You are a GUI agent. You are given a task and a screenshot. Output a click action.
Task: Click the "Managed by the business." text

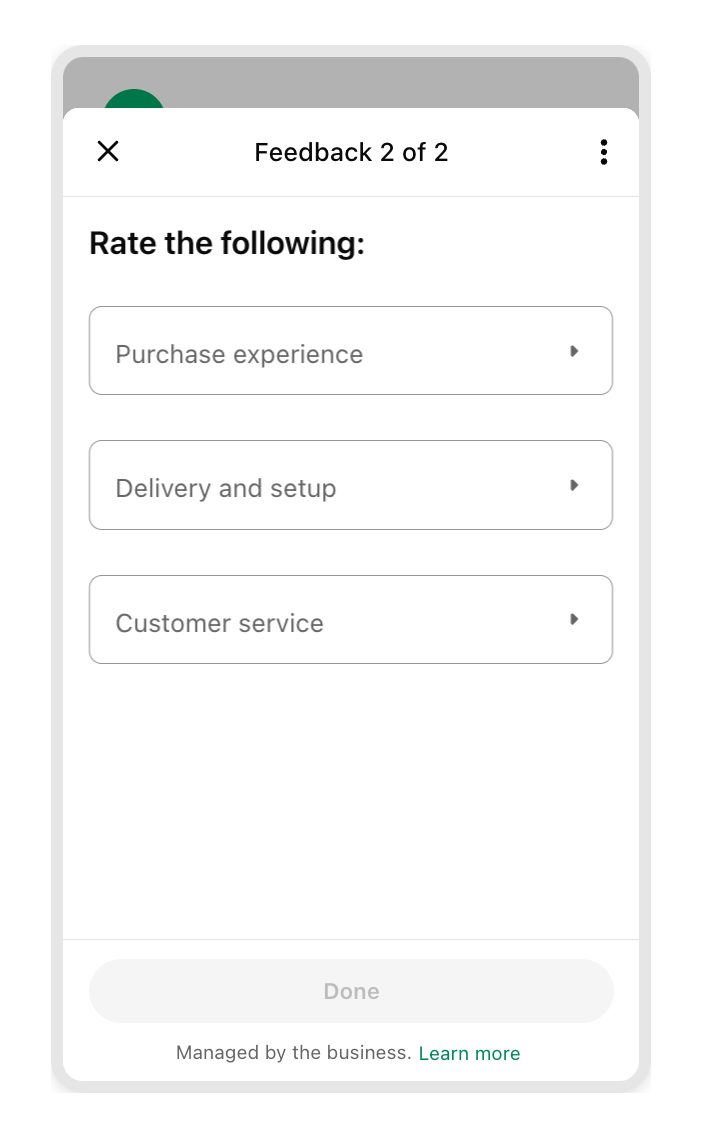point(293,1052)
